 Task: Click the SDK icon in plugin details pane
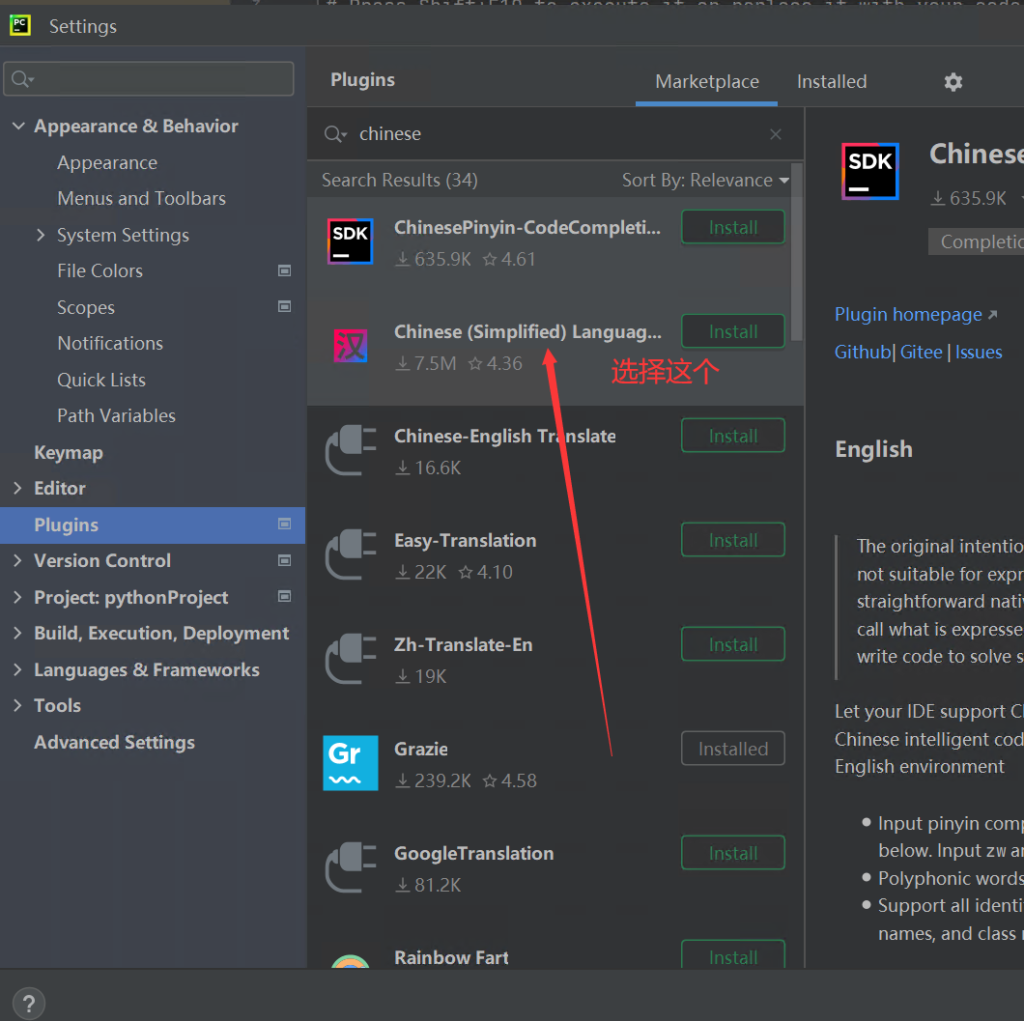point(870,171)
